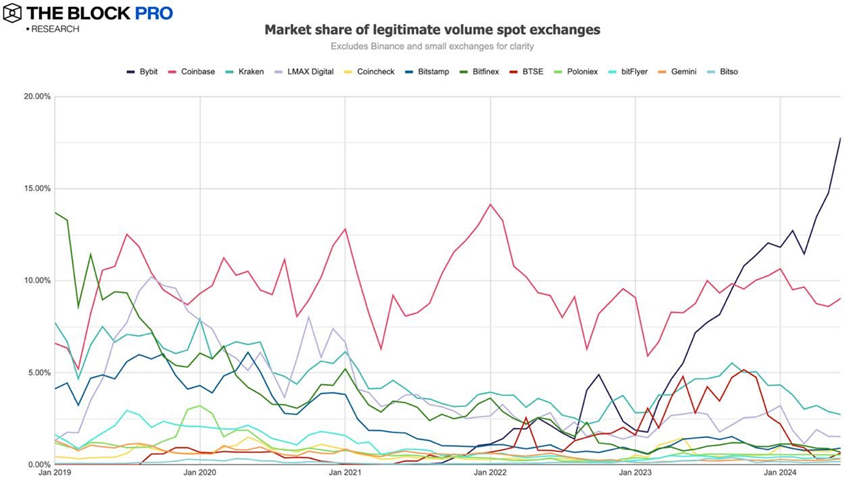
Task: Click the 'Excludes Binance' subtitle
Action: 432,46
